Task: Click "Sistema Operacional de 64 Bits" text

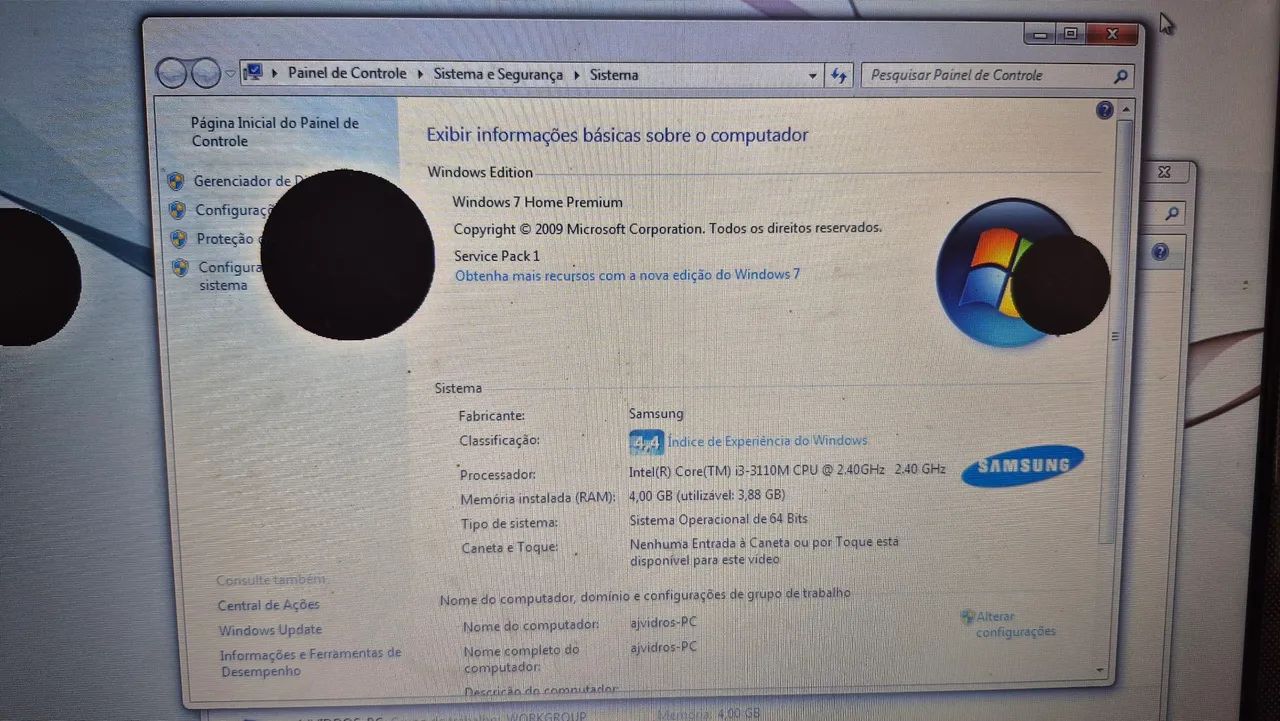Action: (718, 520)
